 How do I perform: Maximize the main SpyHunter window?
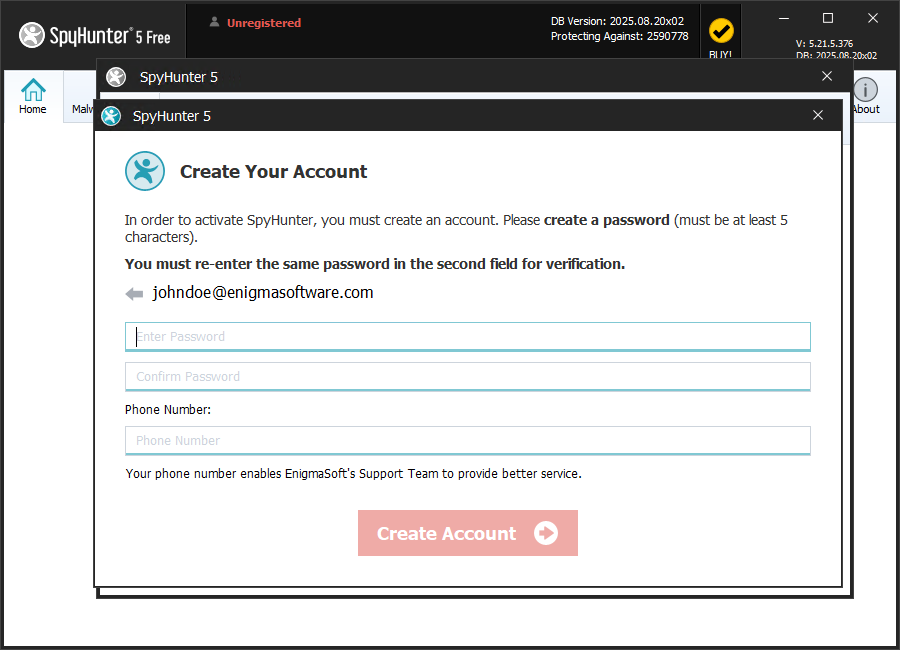tap(827, 18)
